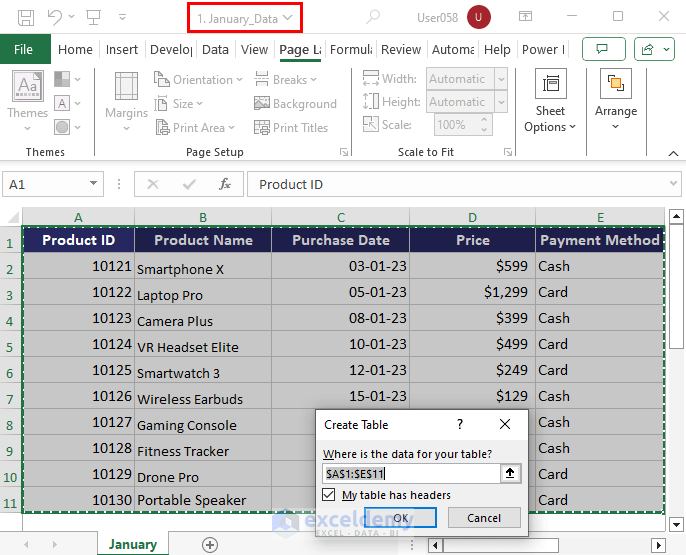Click the table data range input field
The height and width of the screenshot is (555, 686).
410,474
